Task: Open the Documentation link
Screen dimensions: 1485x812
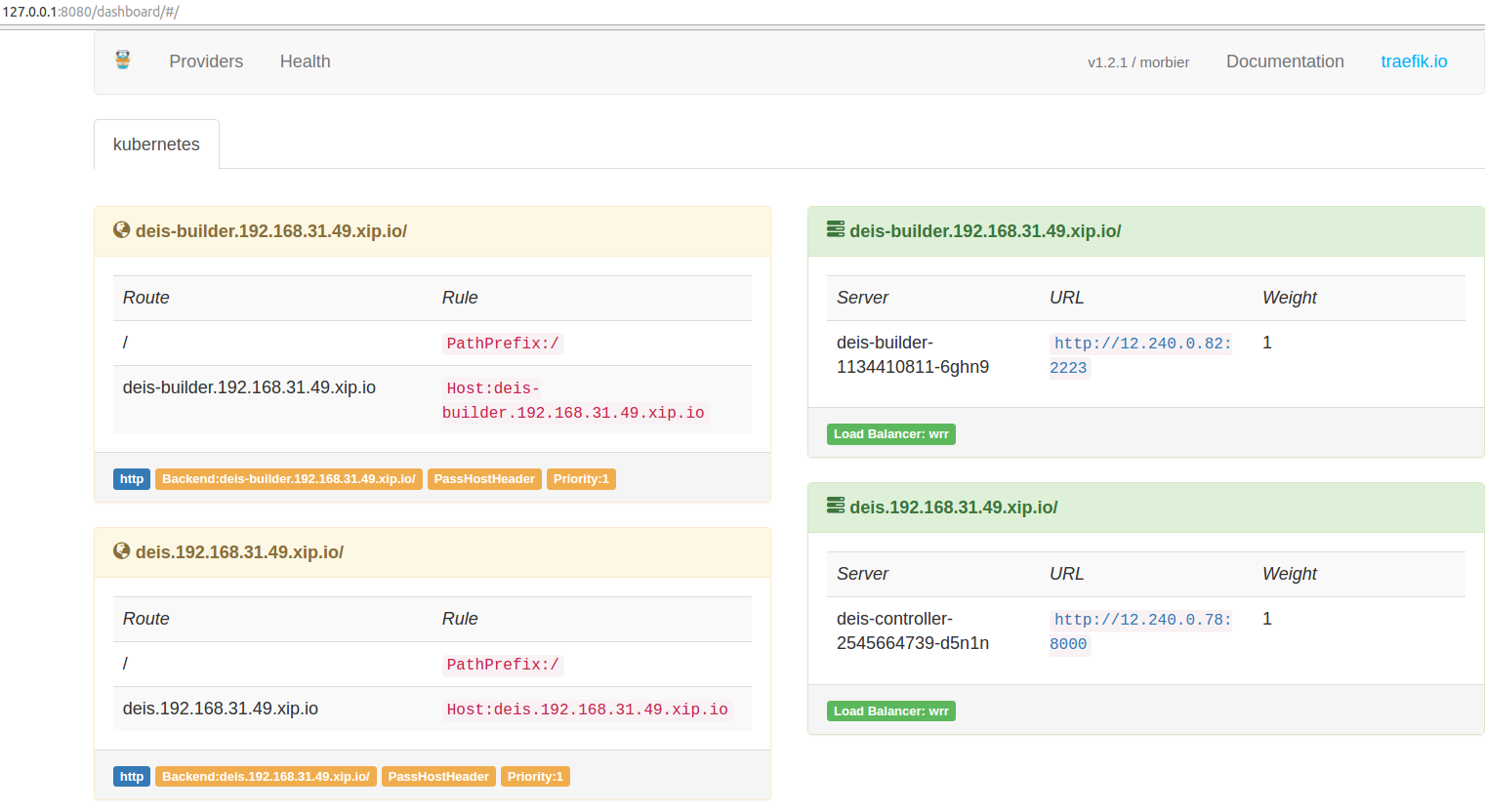Action: point(1285,61)
